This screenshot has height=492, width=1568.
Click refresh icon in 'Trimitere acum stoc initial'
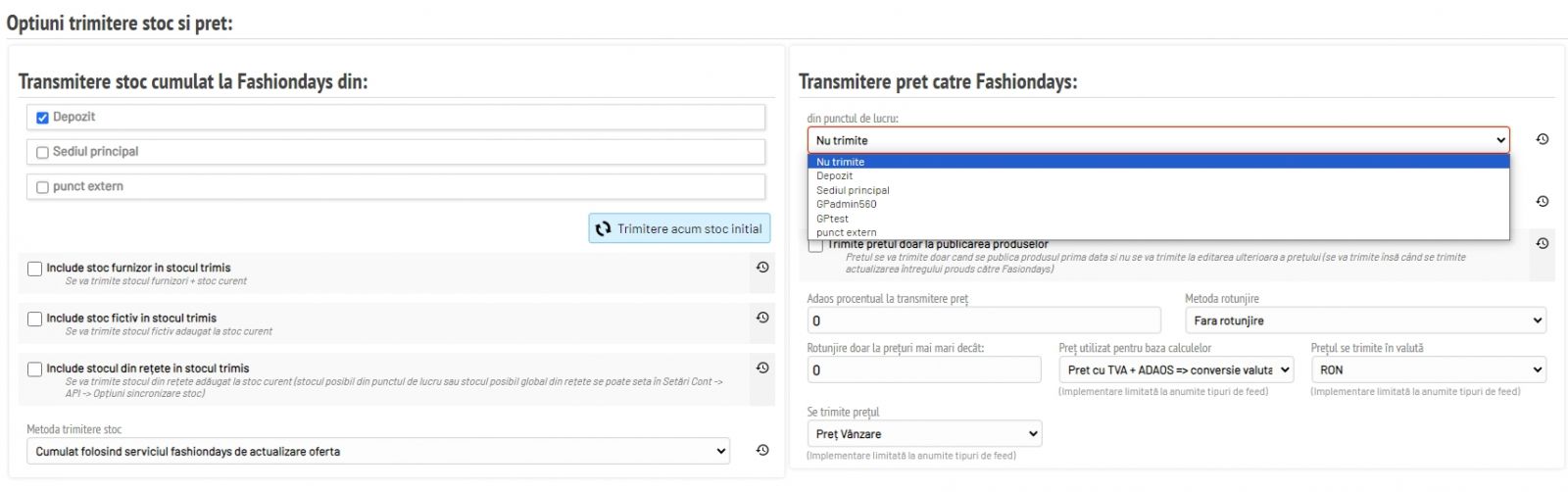(603, 229)
